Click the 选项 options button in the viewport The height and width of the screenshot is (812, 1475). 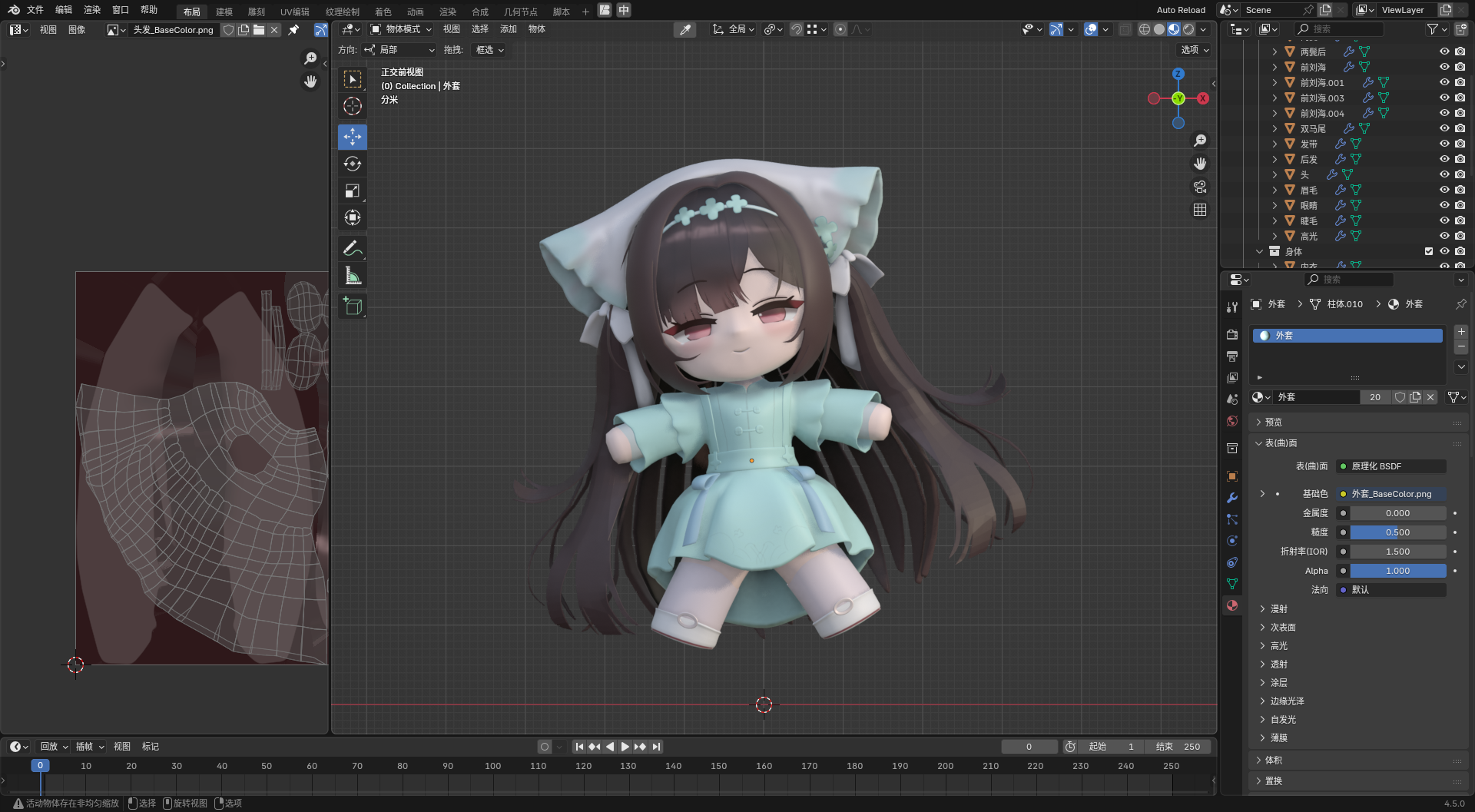(1195, 50)
